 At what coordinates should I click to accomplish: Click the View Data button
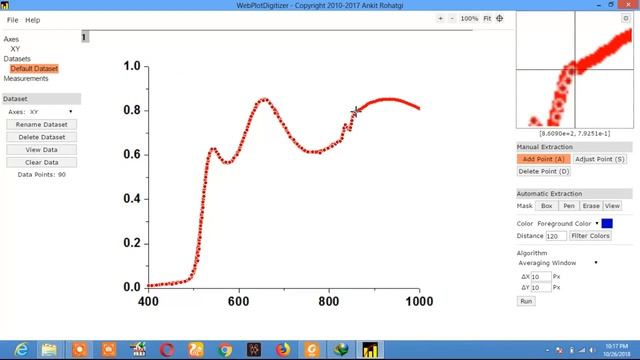42,150
